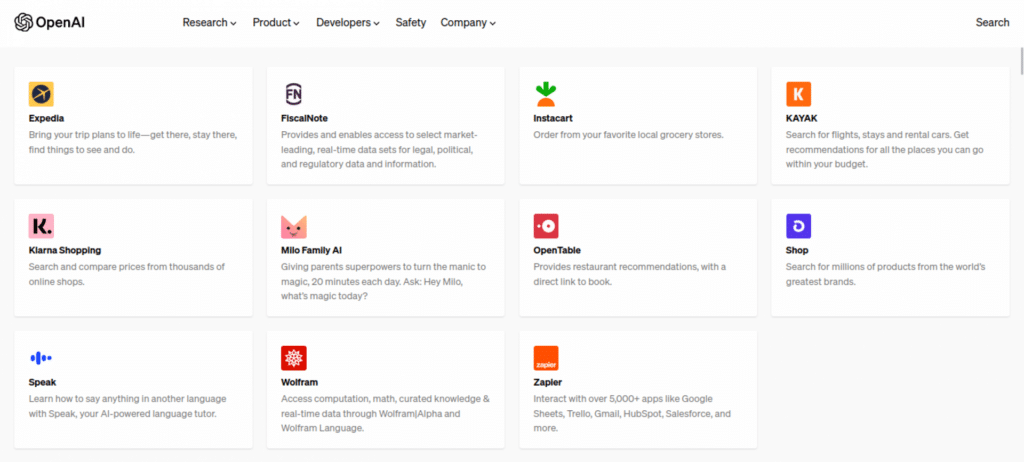The width and height of the screenshot is (1024, 462).
Task: Click the red OpenTable icon
Action: 546,226
